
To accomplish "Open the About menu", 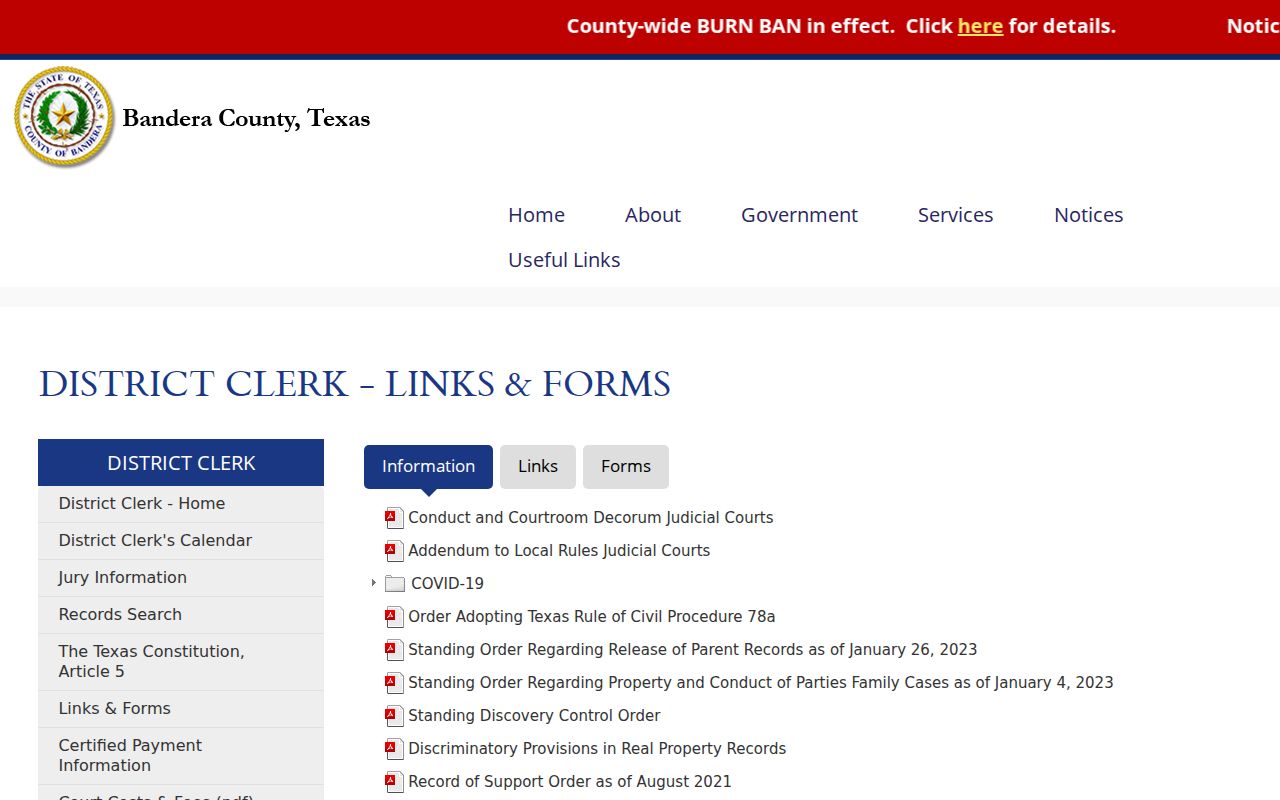I will coord(653,215).
